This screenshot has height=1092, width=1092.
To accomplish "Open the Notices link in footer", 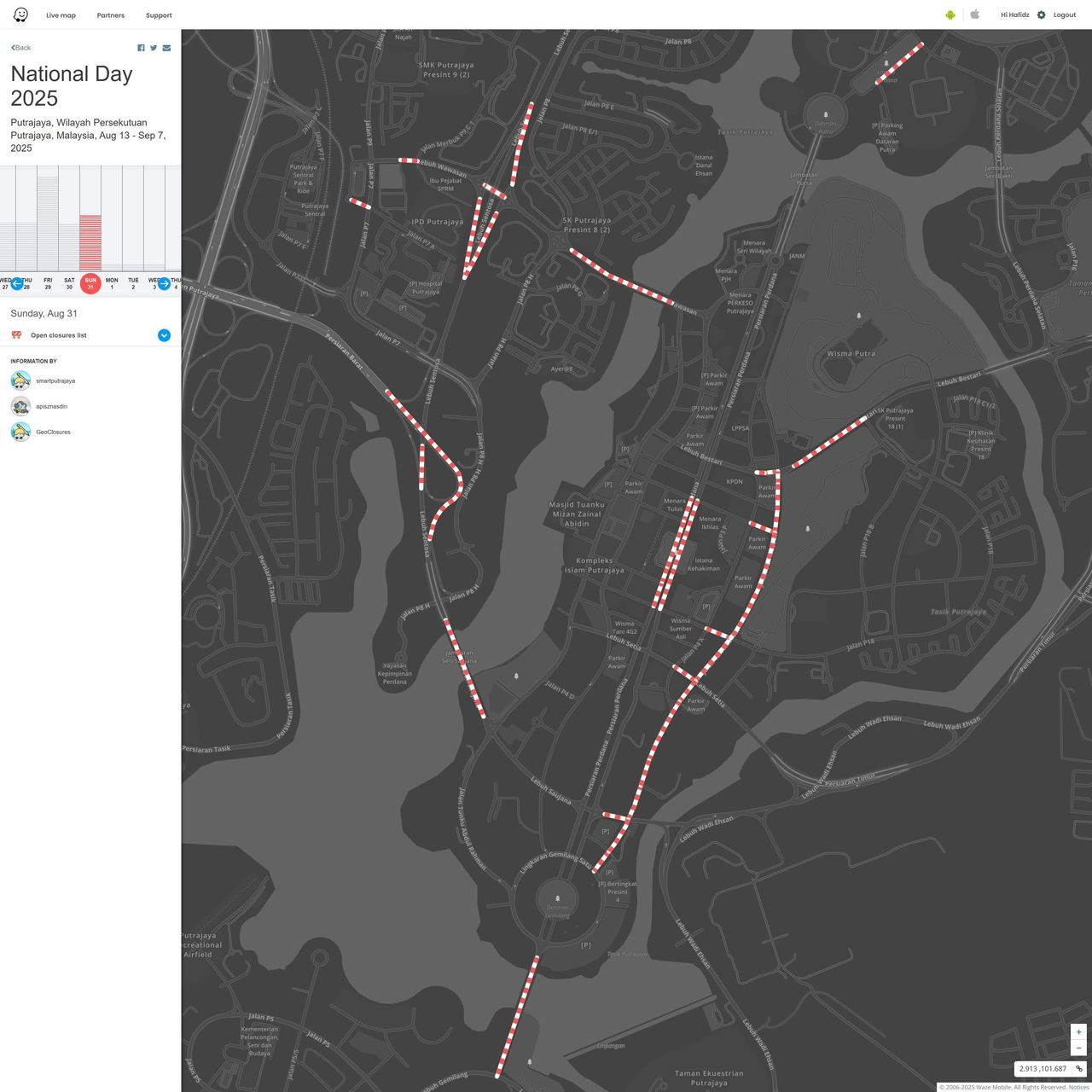I will tap(1078, 1087).
